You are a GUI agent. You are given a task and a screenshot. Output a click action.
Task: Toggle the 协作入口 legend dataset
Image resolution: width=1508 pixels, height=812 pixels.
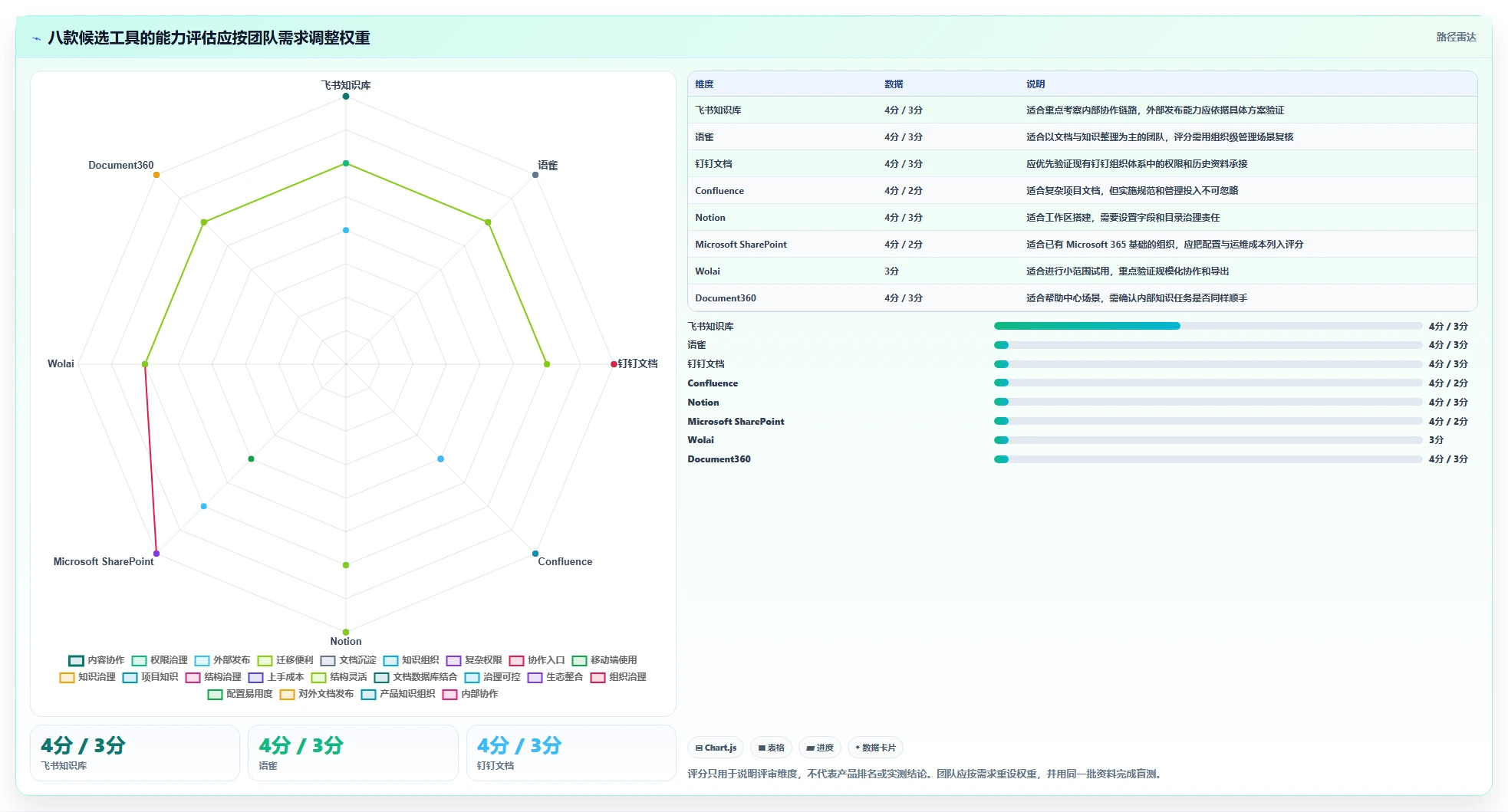pos(537,660)
